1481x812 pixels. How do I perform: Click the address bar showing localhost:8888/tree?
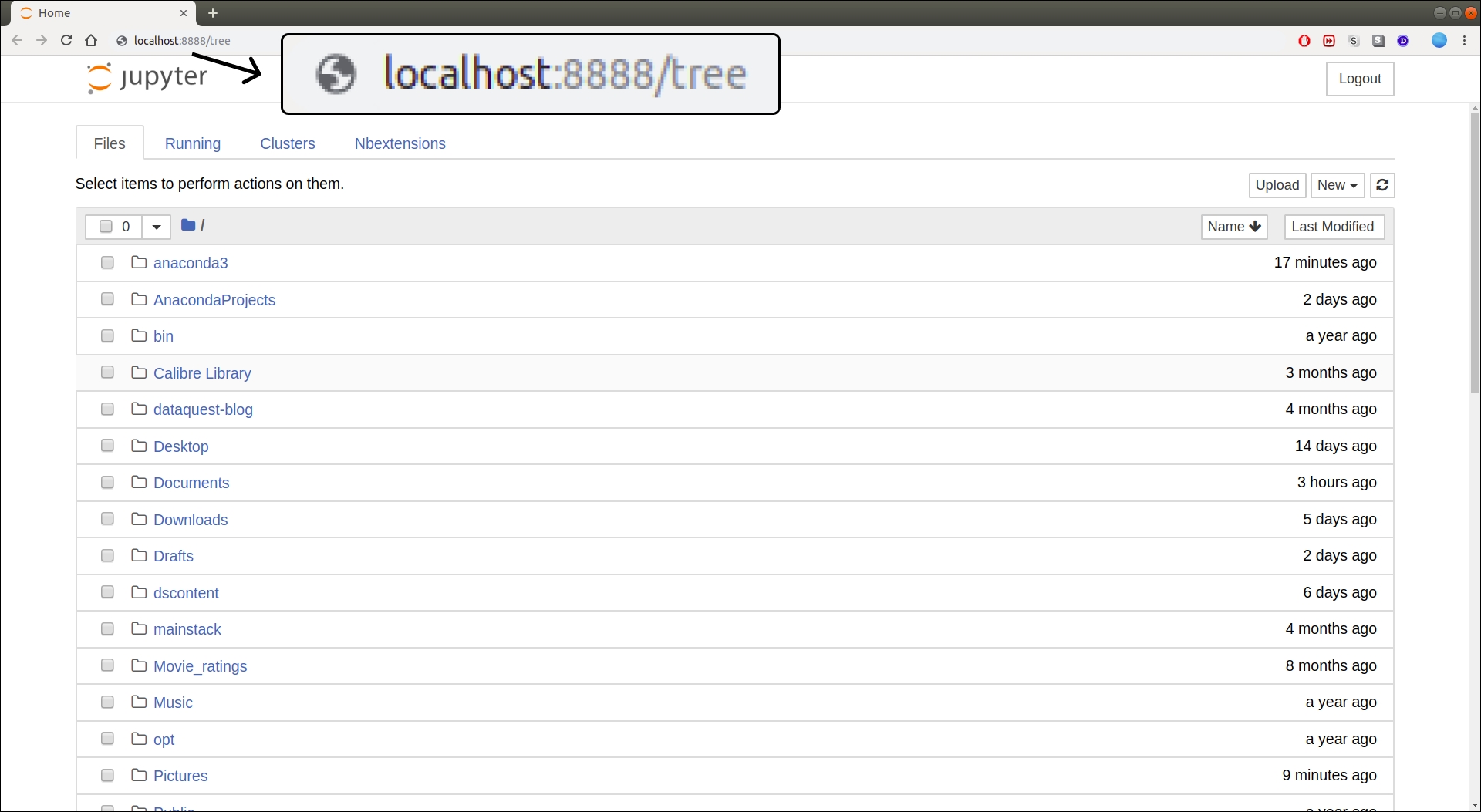(182, 41)
